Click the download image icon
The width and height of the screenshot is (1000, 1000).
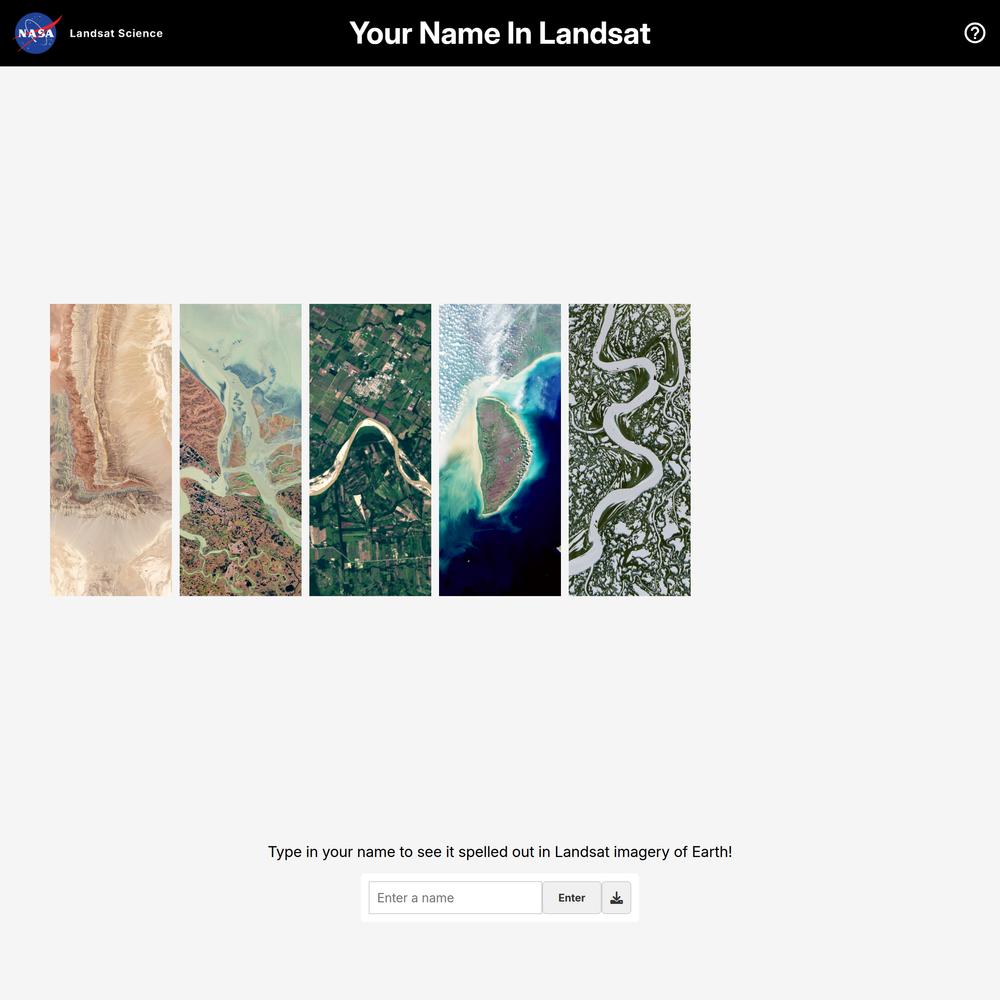616,897
